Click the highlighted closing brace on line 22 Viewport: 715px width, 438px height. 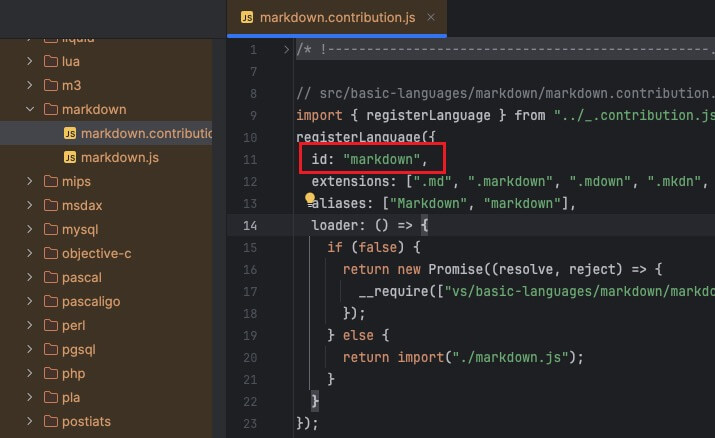(x=315, y=401)
